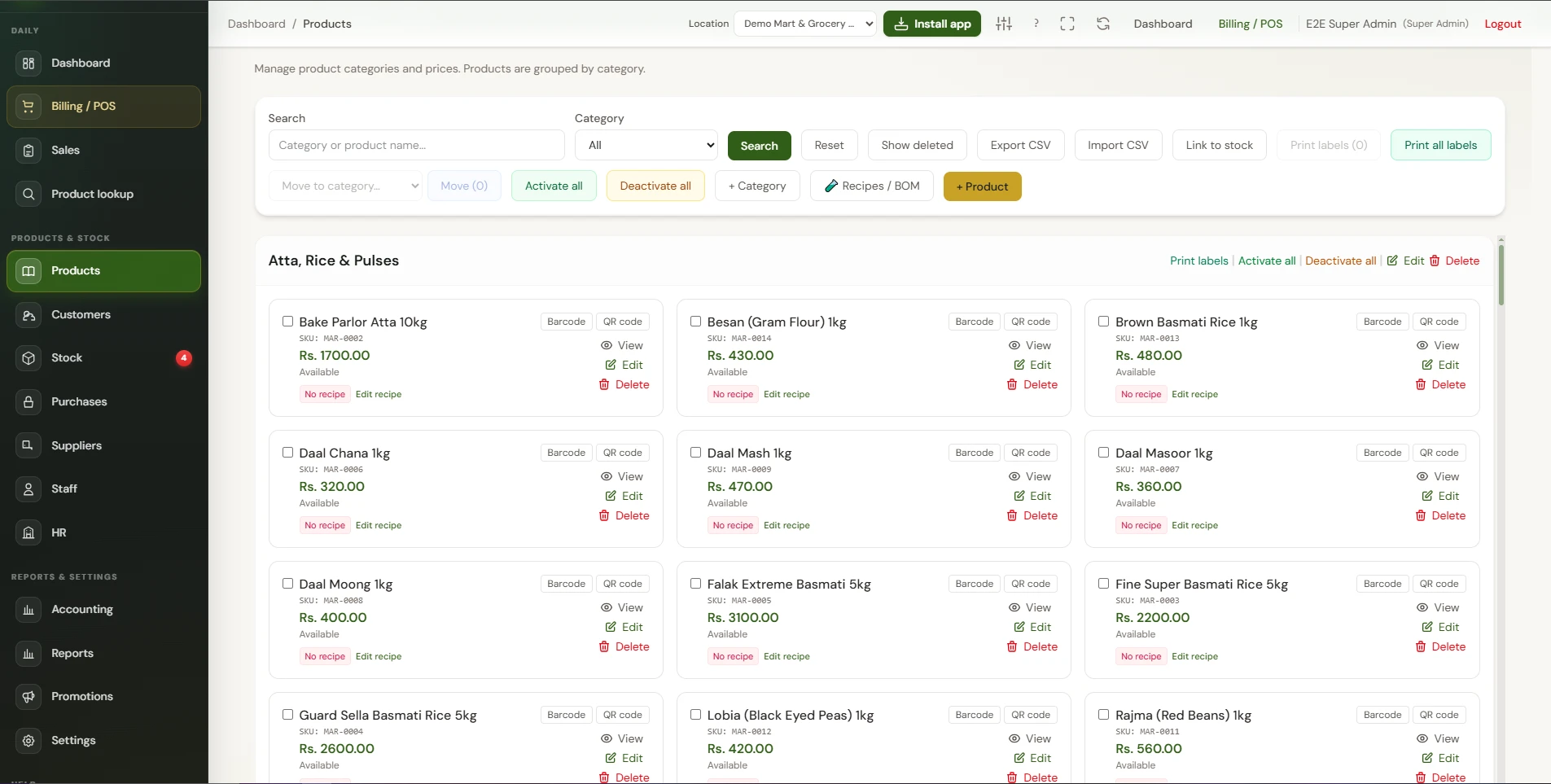The image size is (1551, 784).
Task: Click trash Delete icon for Daal Mash 1kg
Action: (x=1012, y=515)
